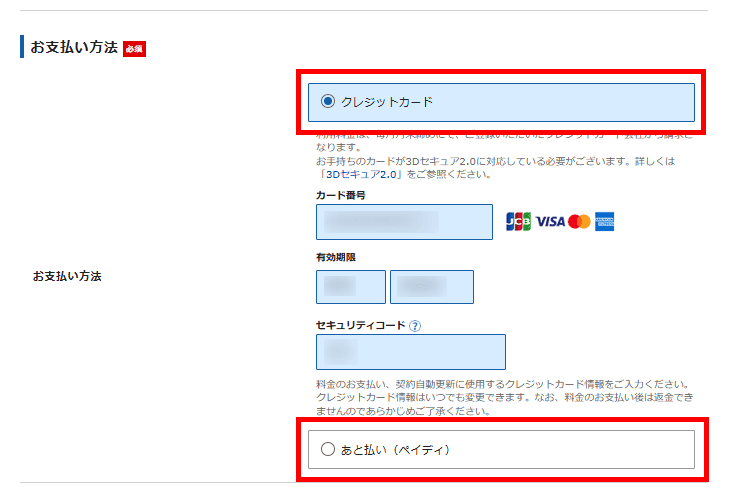Click the セキュリティコード label text
Image resolution: width=729 pixels, height=490 pixels.
[x=361, y=325]
